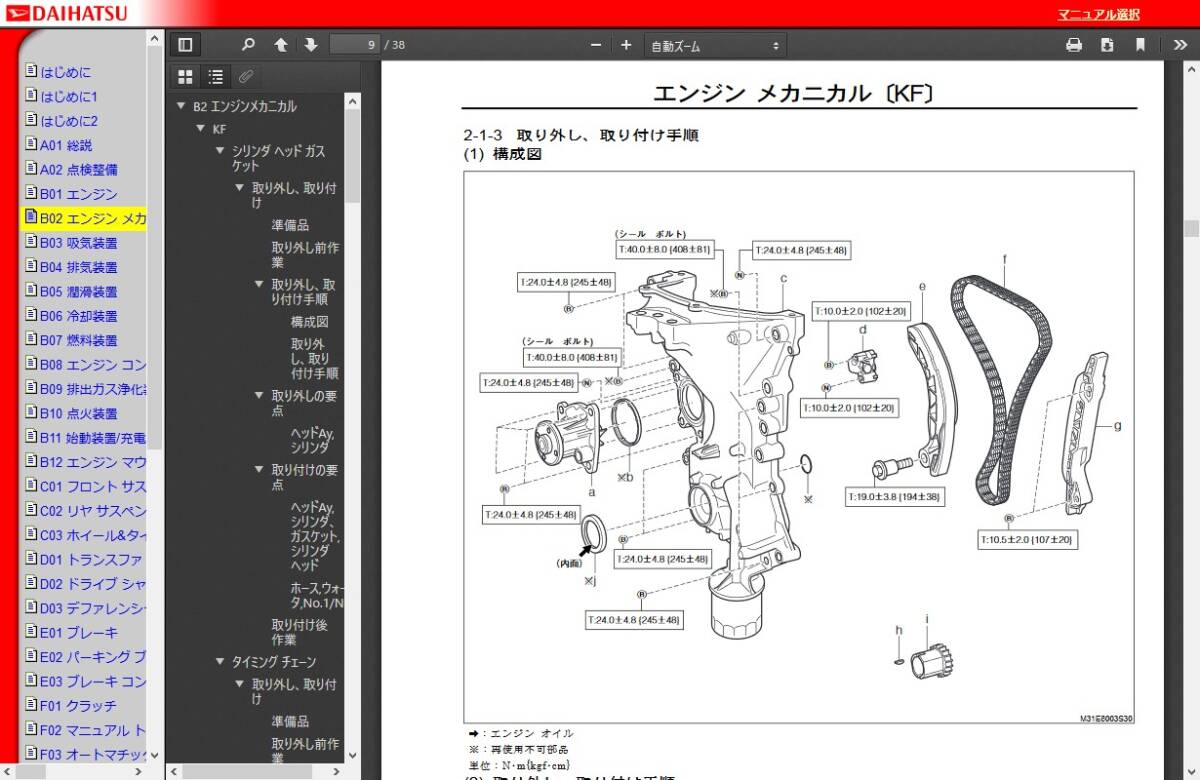Toggle the PDF sidebar panel

coord(184,45)
